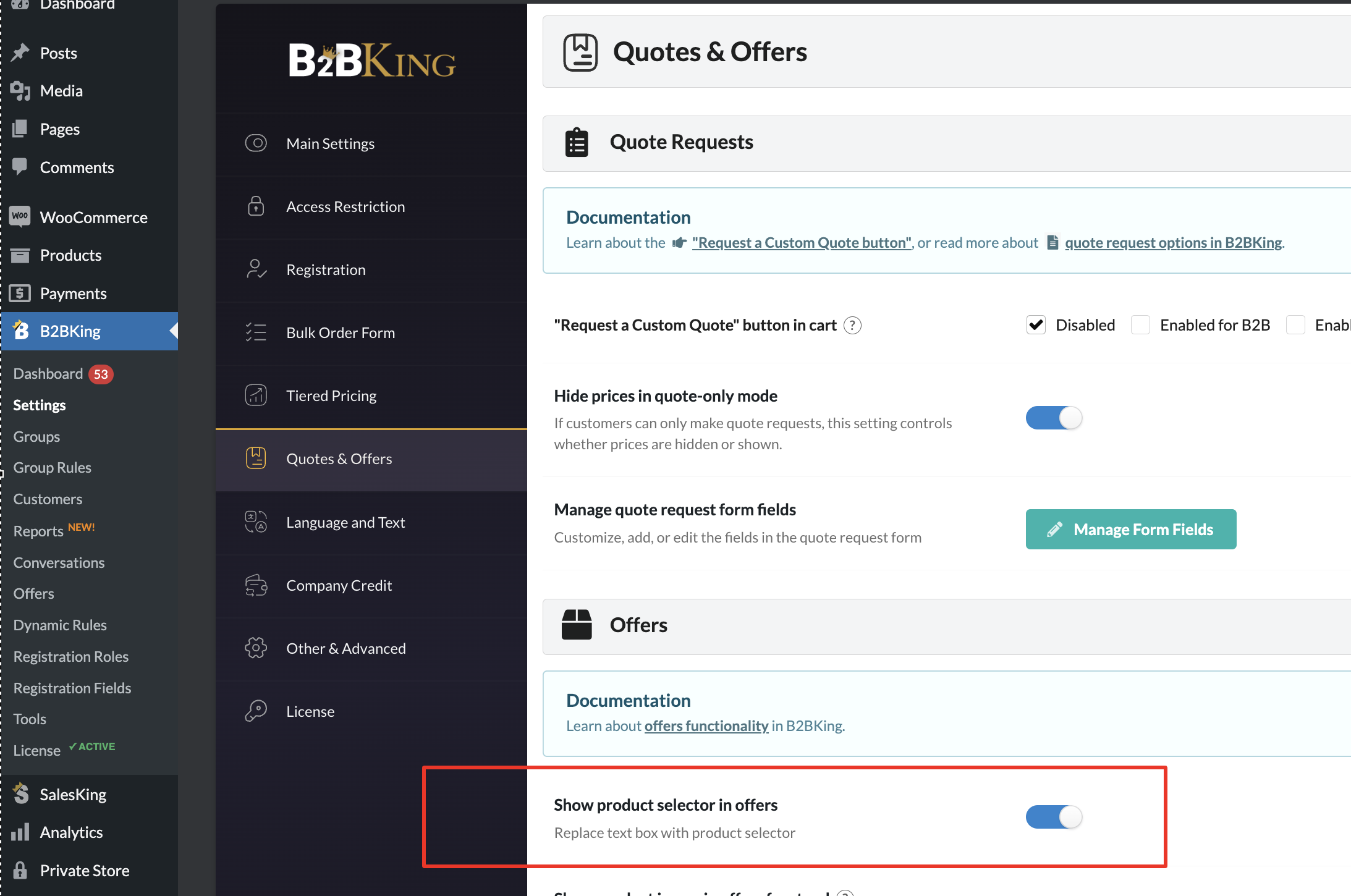Open Bulk Order Form settings tab
The width and height of the screenshot is (1351, 896).
coord(371,332)
